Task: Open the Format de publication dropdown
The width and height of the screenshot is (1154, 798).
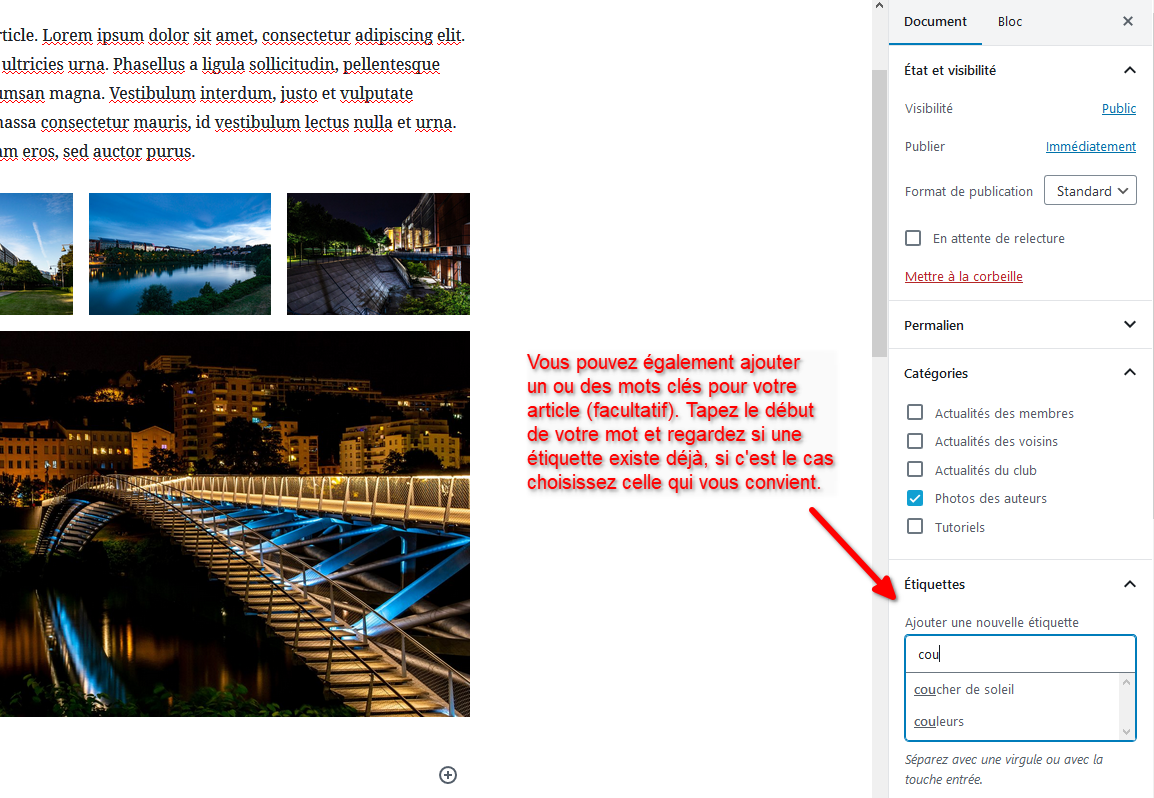Action: click(1090, 191)
